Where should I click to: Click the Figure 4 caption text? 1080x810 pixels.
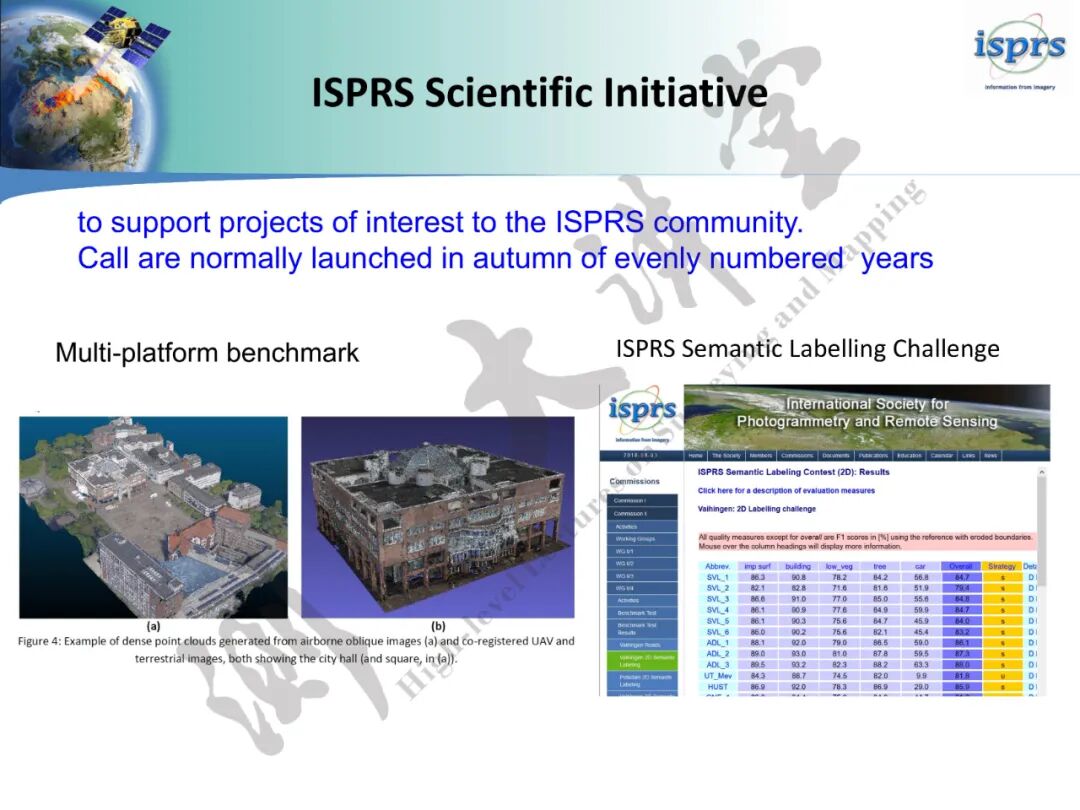(296, 650)
